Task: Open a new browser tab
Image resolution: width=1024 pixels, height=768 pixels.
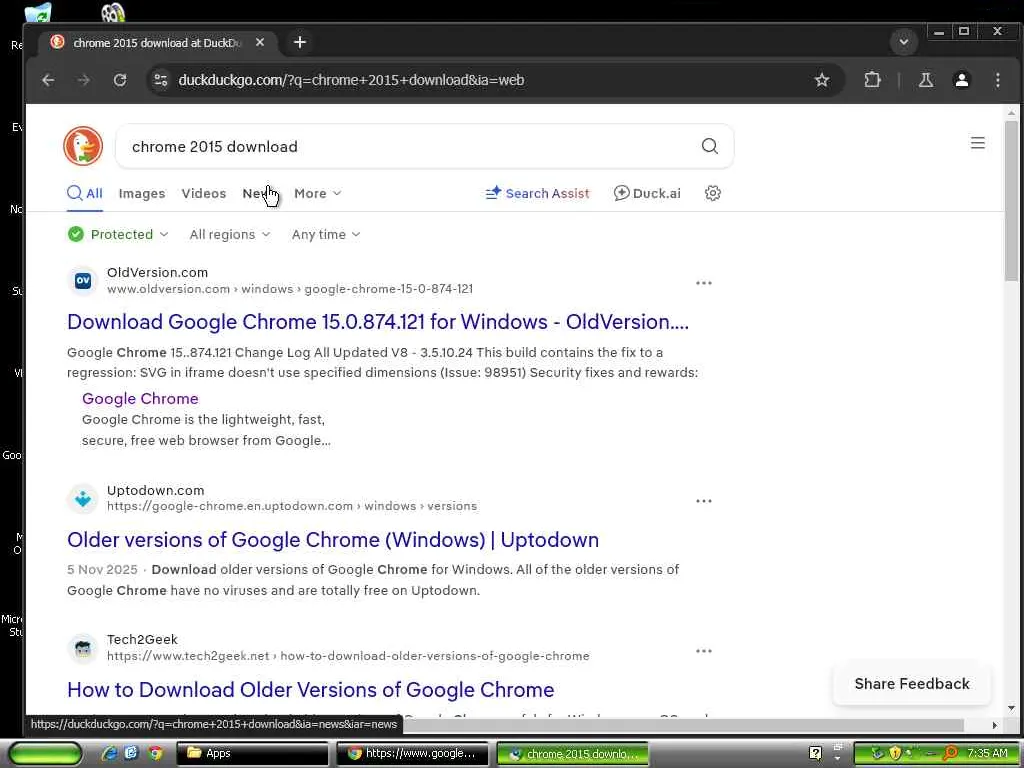Action: click(300, 42)
